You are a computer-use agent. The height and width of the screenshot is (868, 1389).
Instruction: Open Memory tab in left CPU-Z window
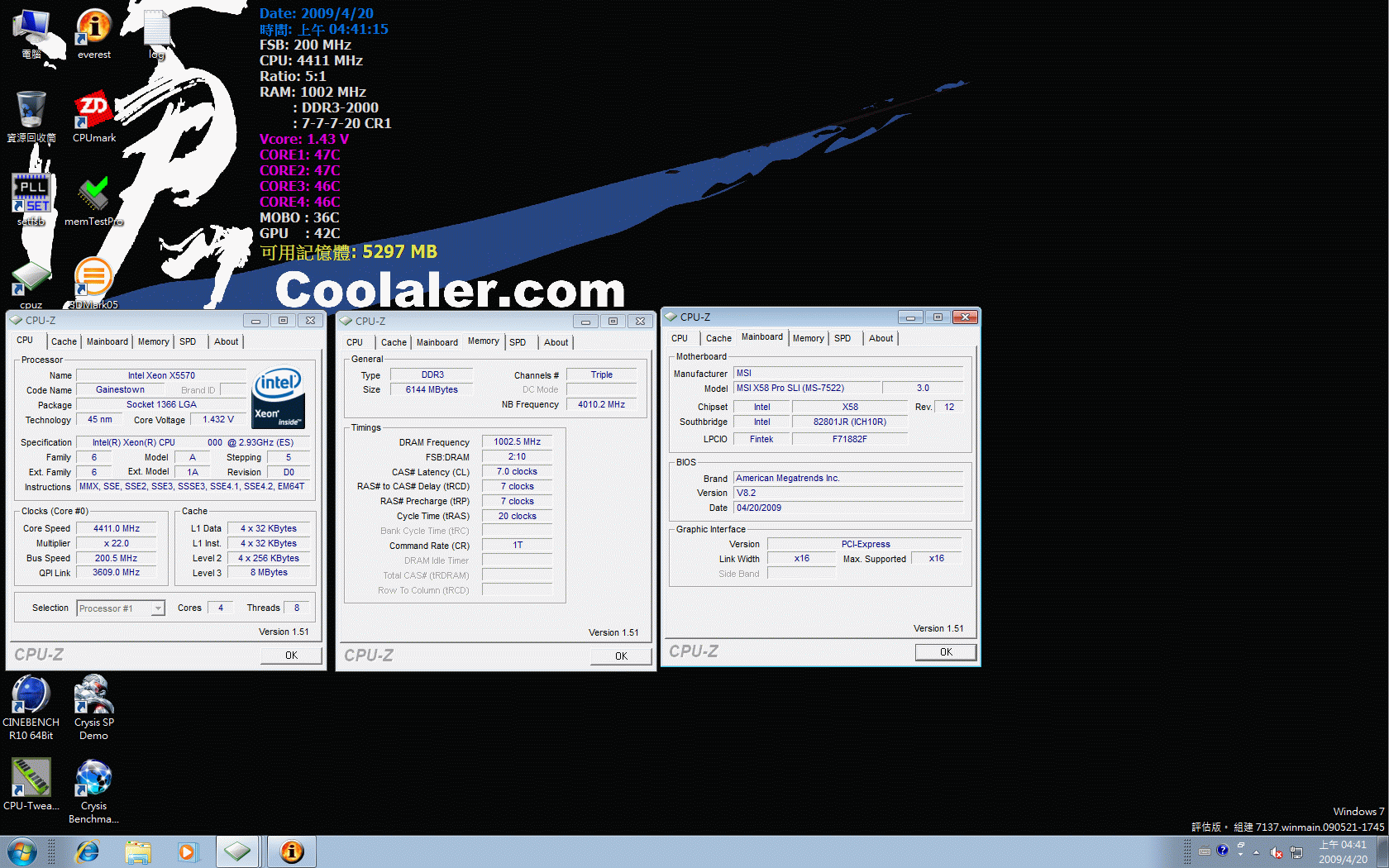[154, 341]
